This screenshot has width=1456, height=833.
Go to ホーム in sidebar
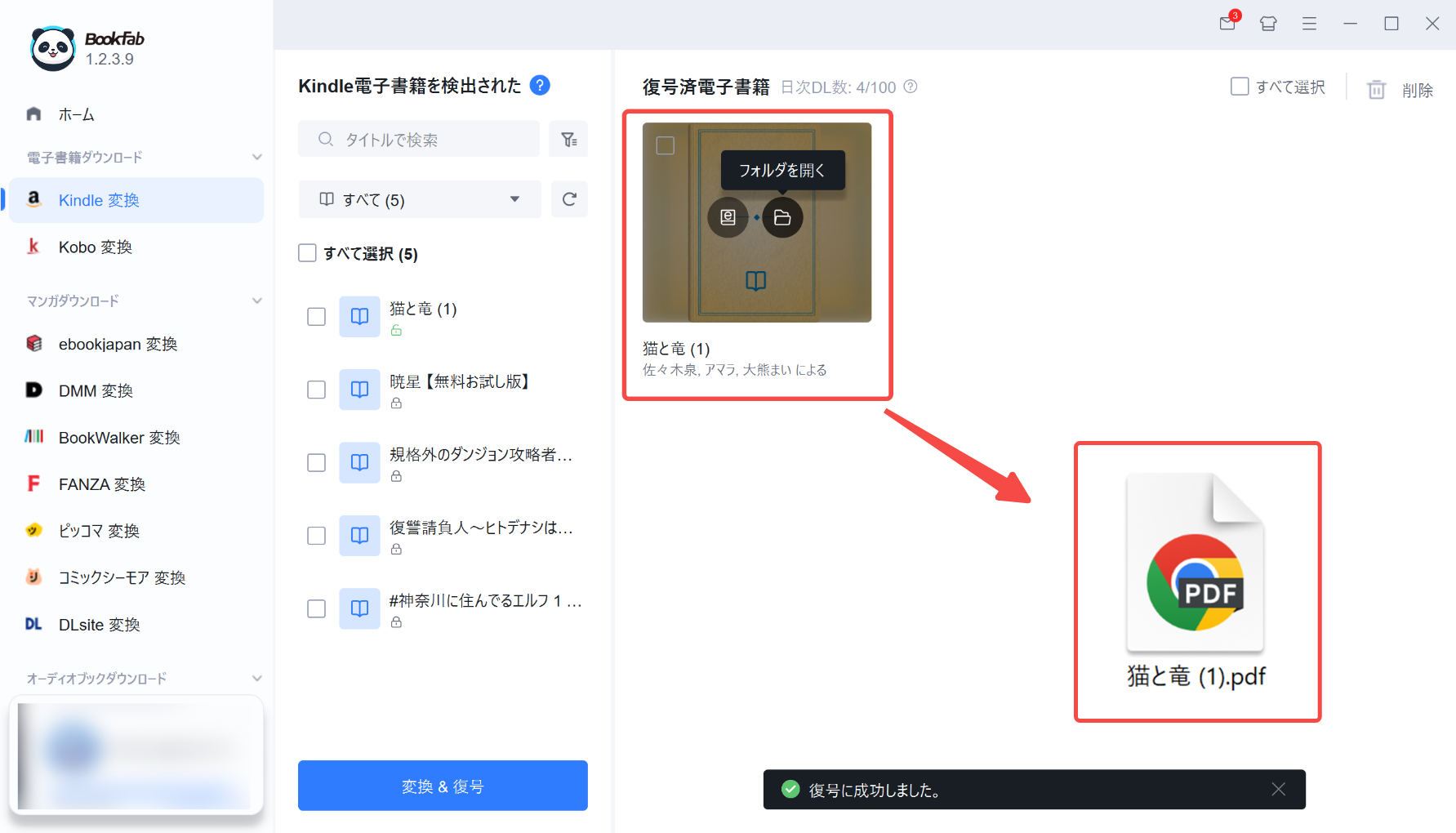point(136,114)
